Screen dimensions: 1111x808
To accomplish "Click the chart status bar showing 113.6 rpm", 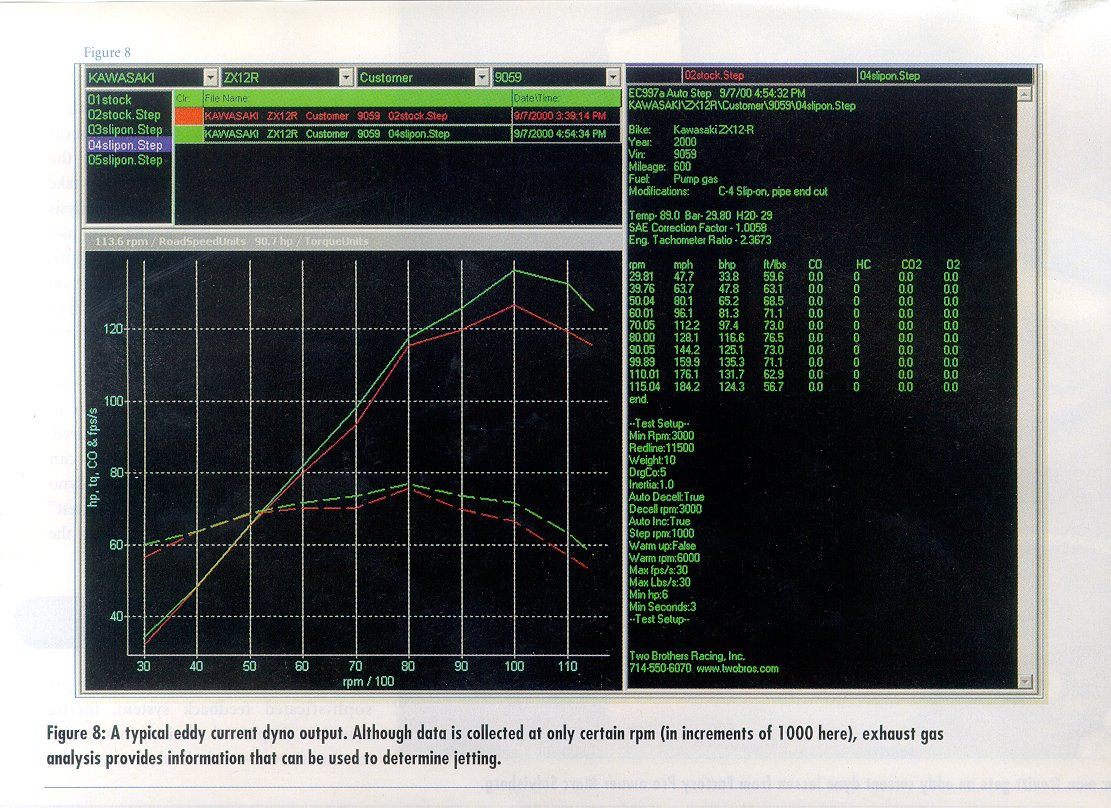I will [x=353, y=241].
